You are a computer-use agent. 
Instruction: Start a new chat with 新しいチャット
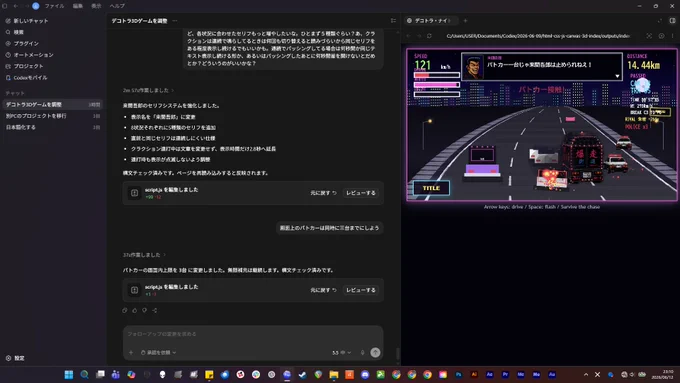click(27, 21)
